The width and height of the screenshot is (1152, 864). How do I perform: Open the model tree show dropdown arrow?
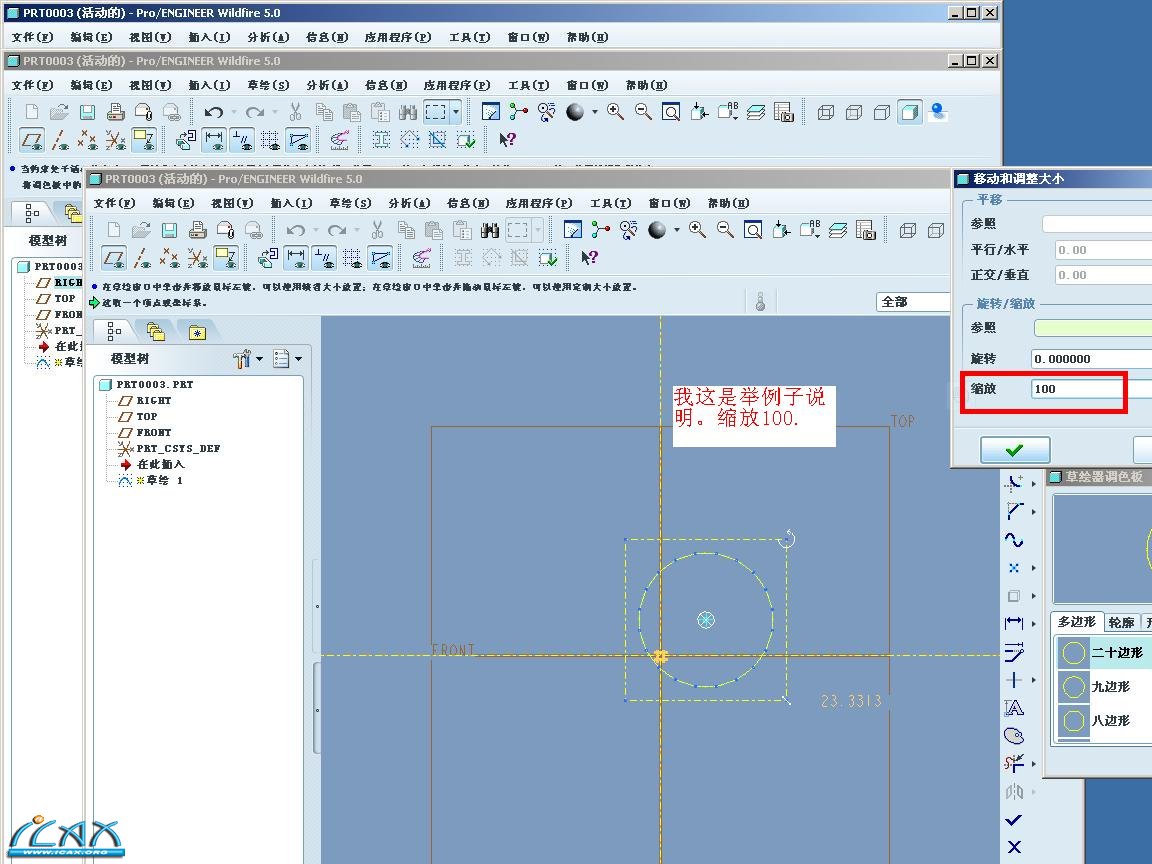click(x=298, y=359)
